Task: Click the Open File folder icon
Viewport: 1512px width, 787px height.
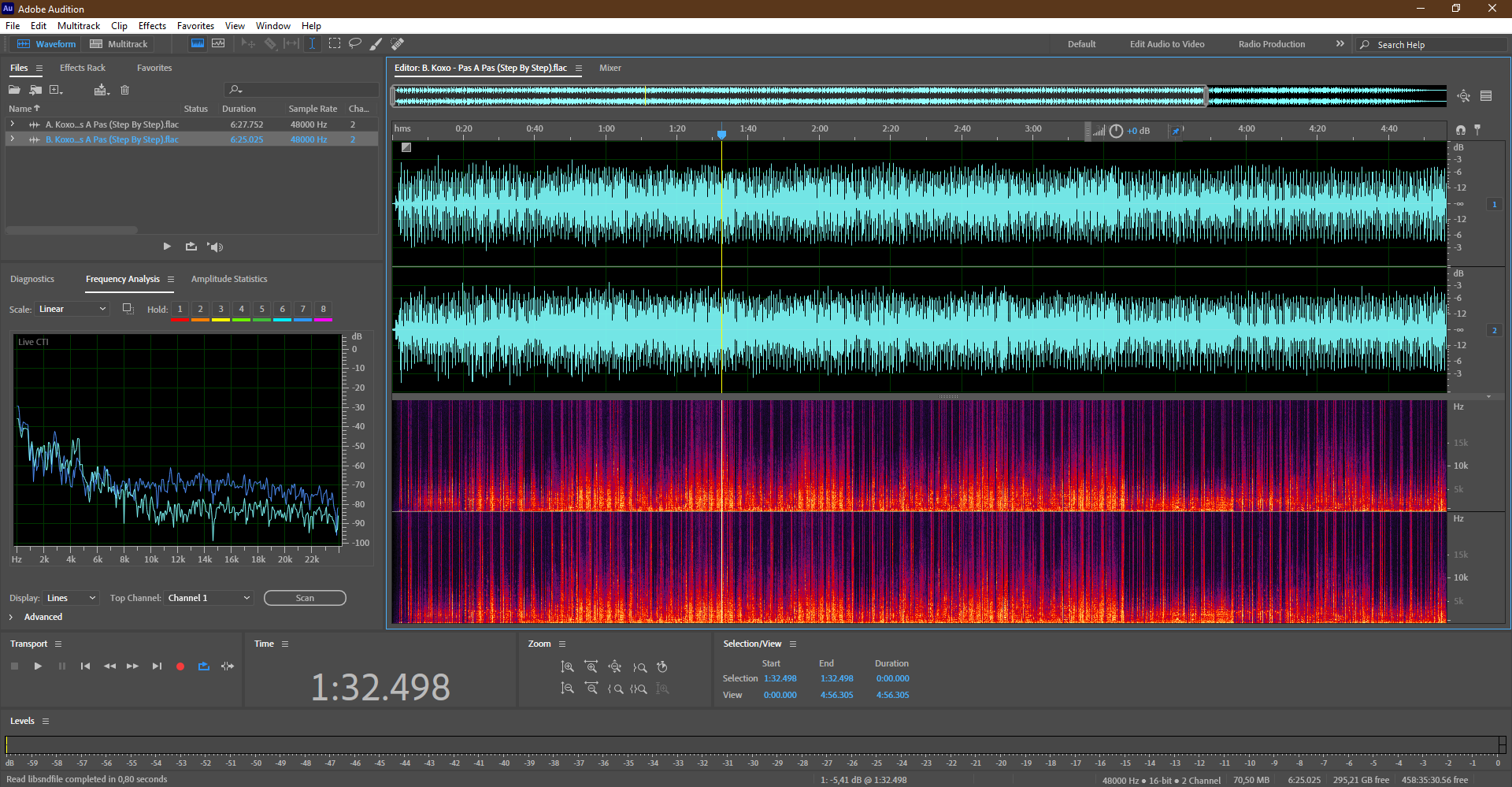Action: point(14,90)
